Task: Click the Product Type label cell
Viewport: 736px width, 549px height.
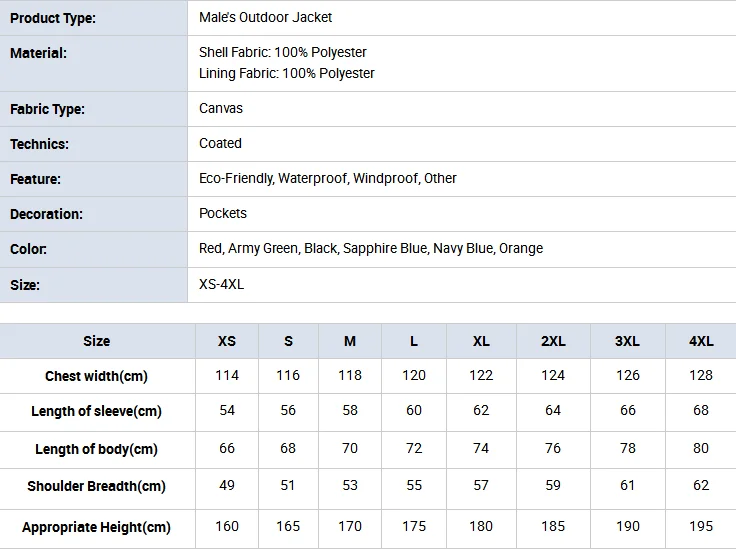Action: click(93, 18)
